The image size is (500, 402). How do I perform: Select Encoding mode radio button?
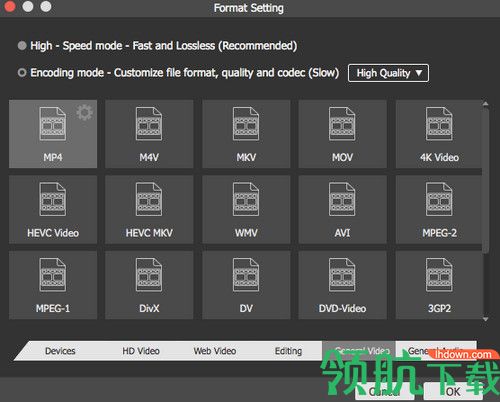22,73
